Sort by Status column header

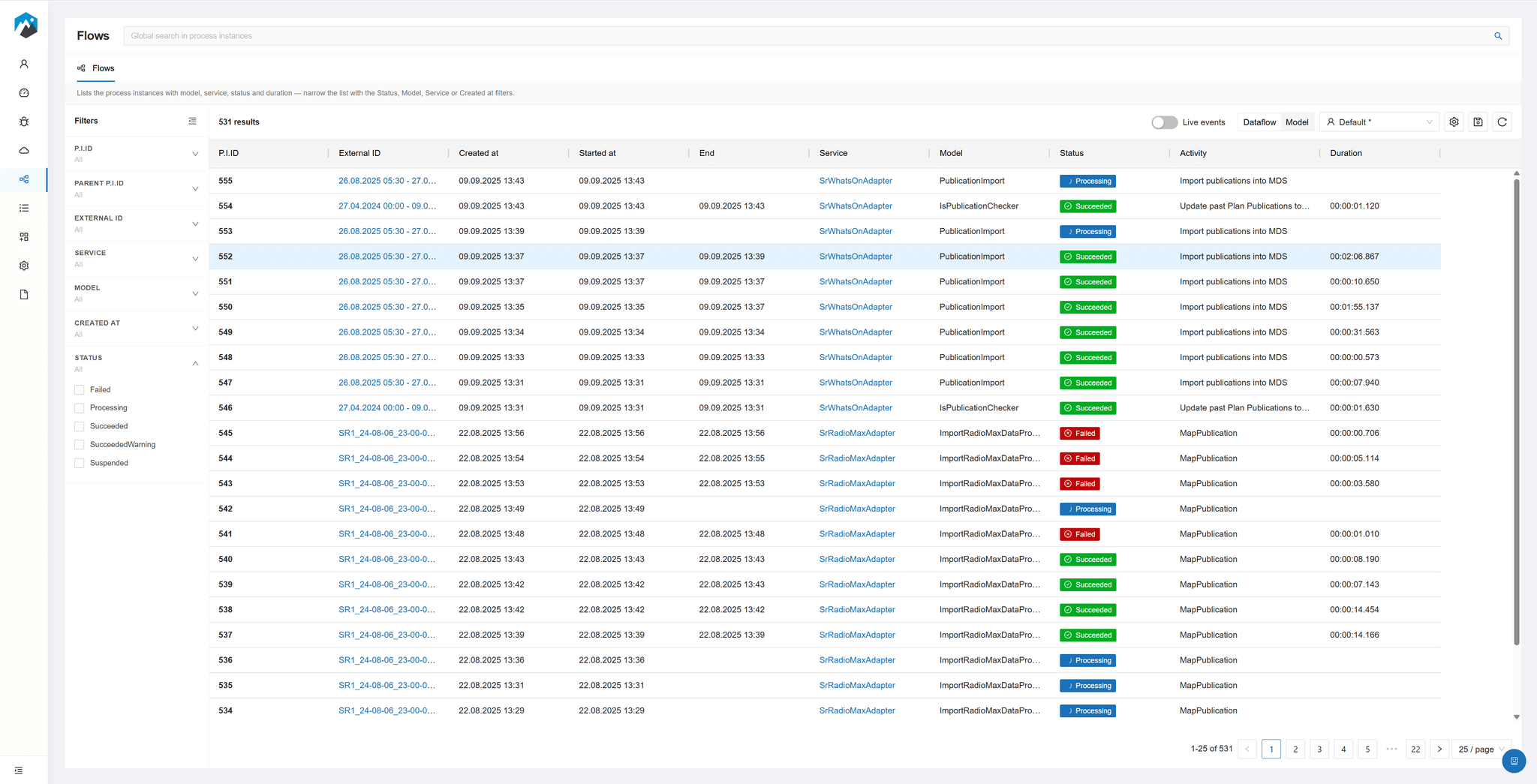coord(1072,153)
